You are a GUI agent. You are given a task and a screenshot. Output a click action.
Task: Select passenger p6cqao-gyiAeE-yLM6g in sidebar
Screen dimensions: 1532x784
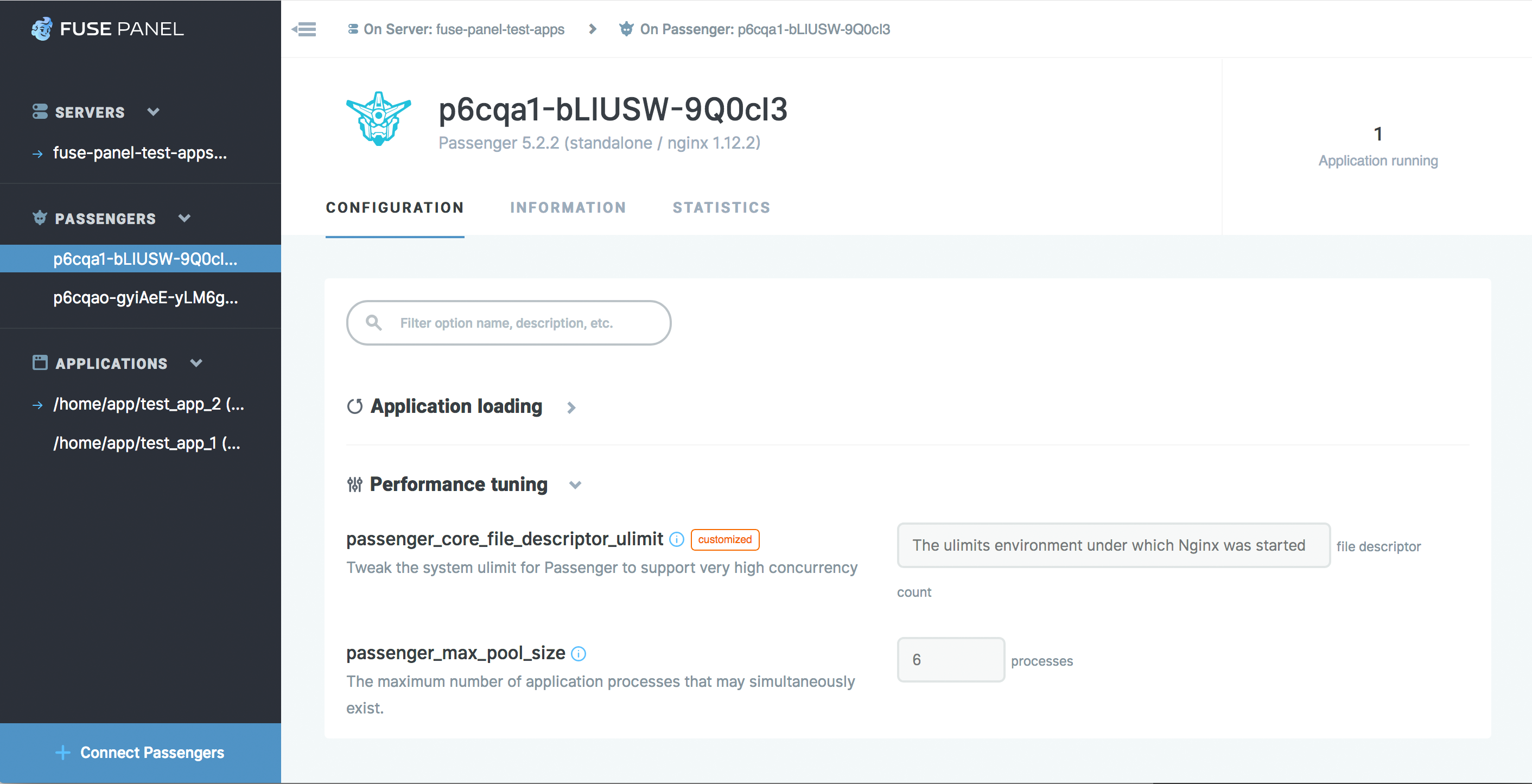[145, 297]
